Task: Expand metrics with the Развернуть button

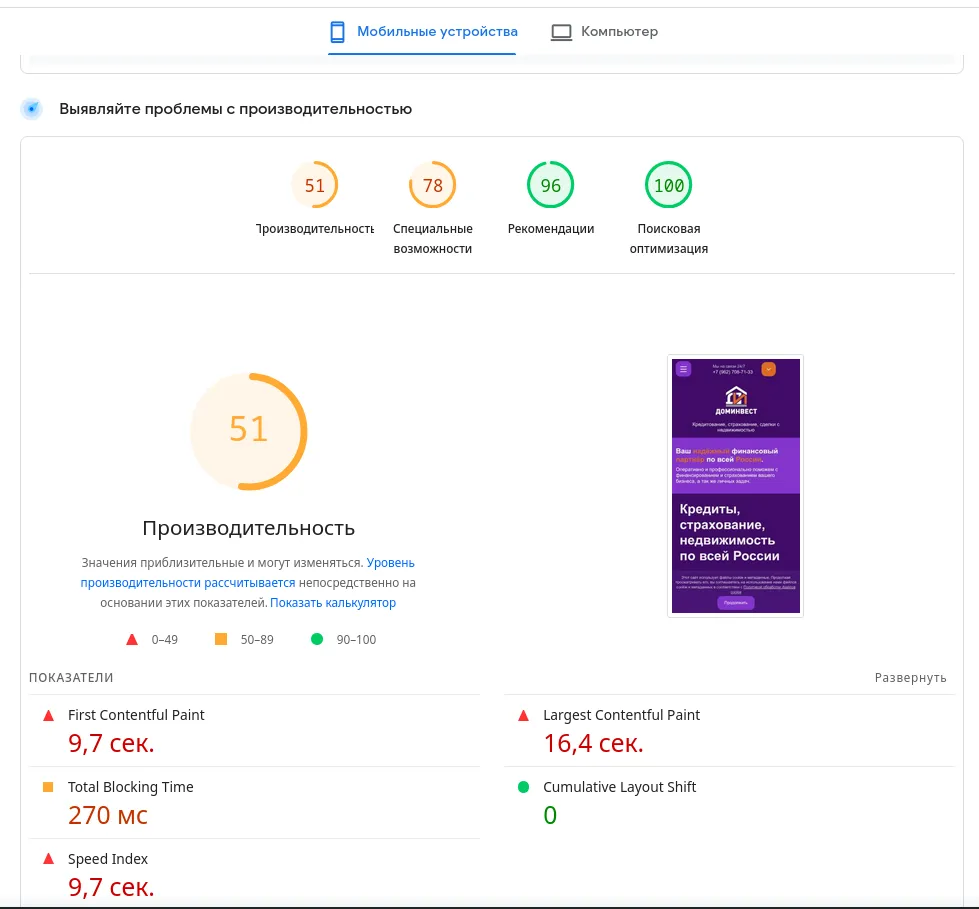Action: 910,678
